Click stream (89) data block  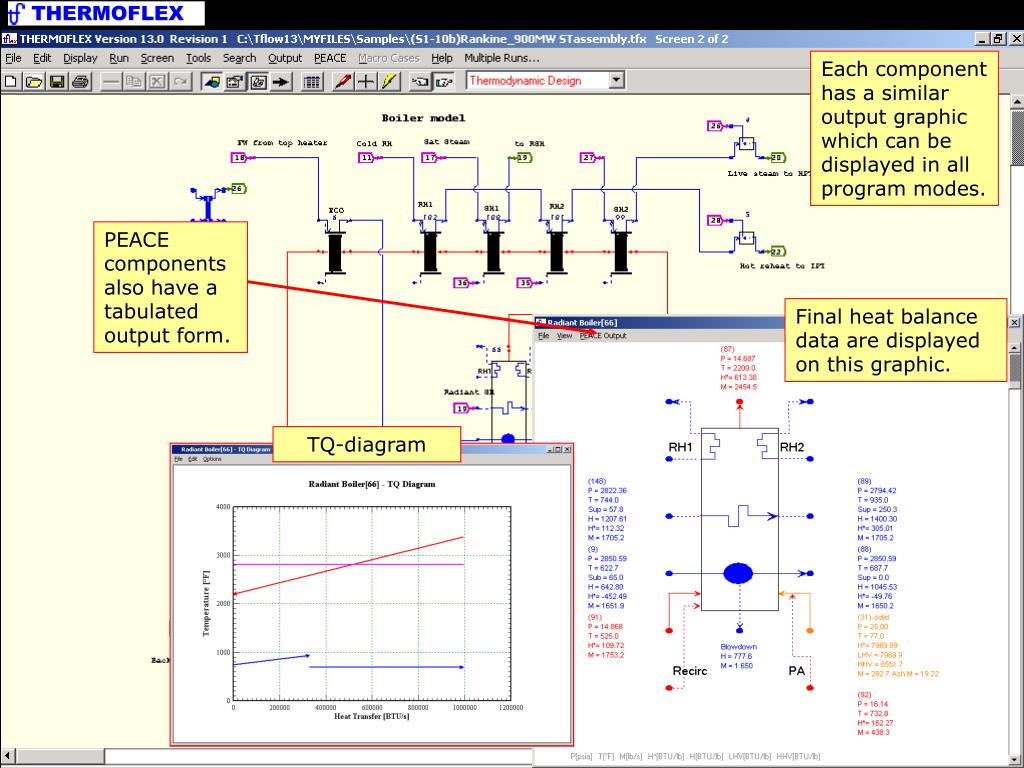(877, 509)
